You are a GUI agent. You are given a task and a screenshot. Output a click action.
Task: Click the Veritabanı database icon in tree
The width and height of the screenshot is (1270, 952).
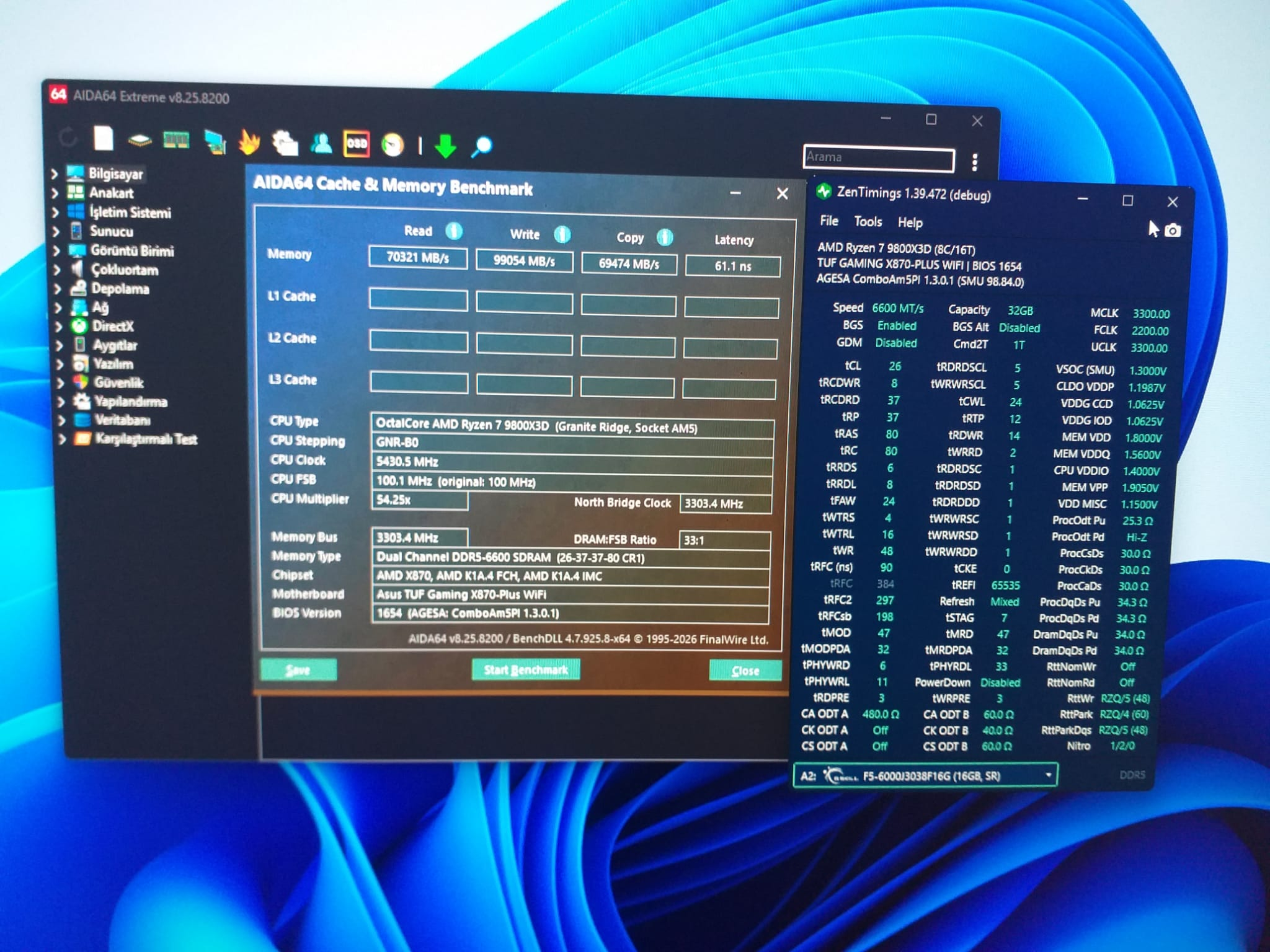[82, 420]
